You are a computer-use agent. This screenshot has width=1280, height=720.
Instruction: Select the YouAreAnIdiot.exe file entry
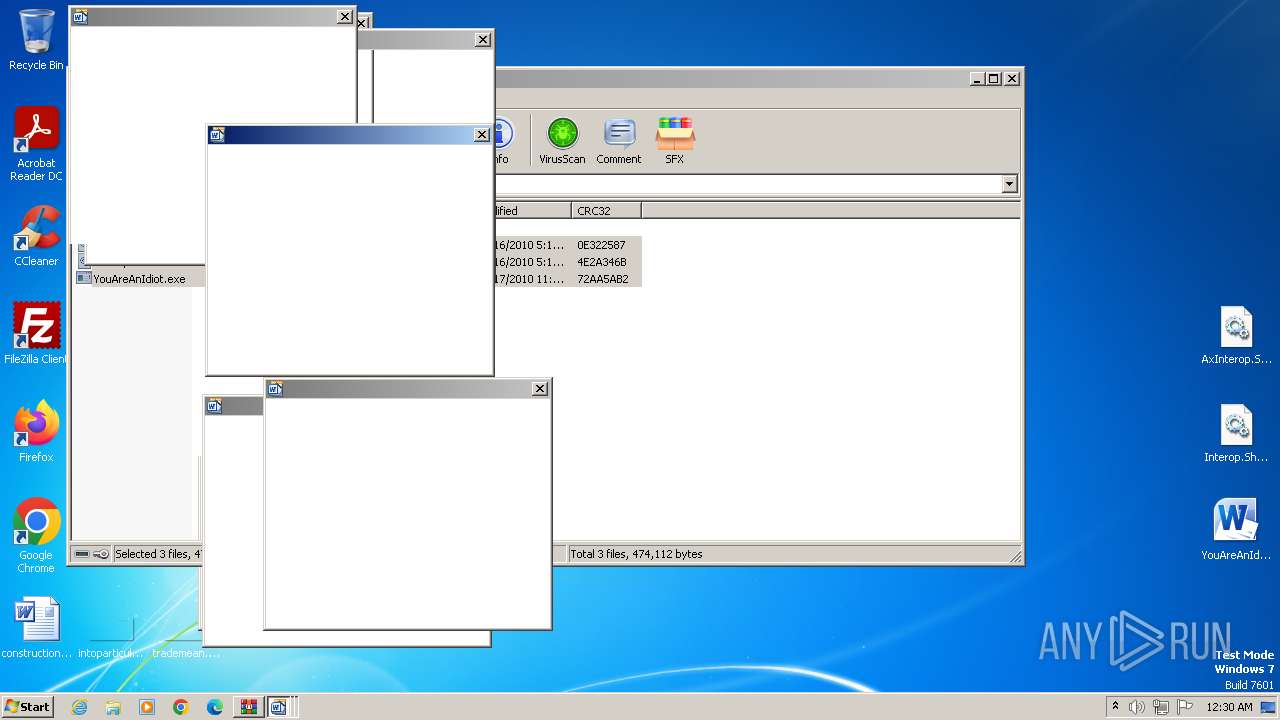click(140, 279)
